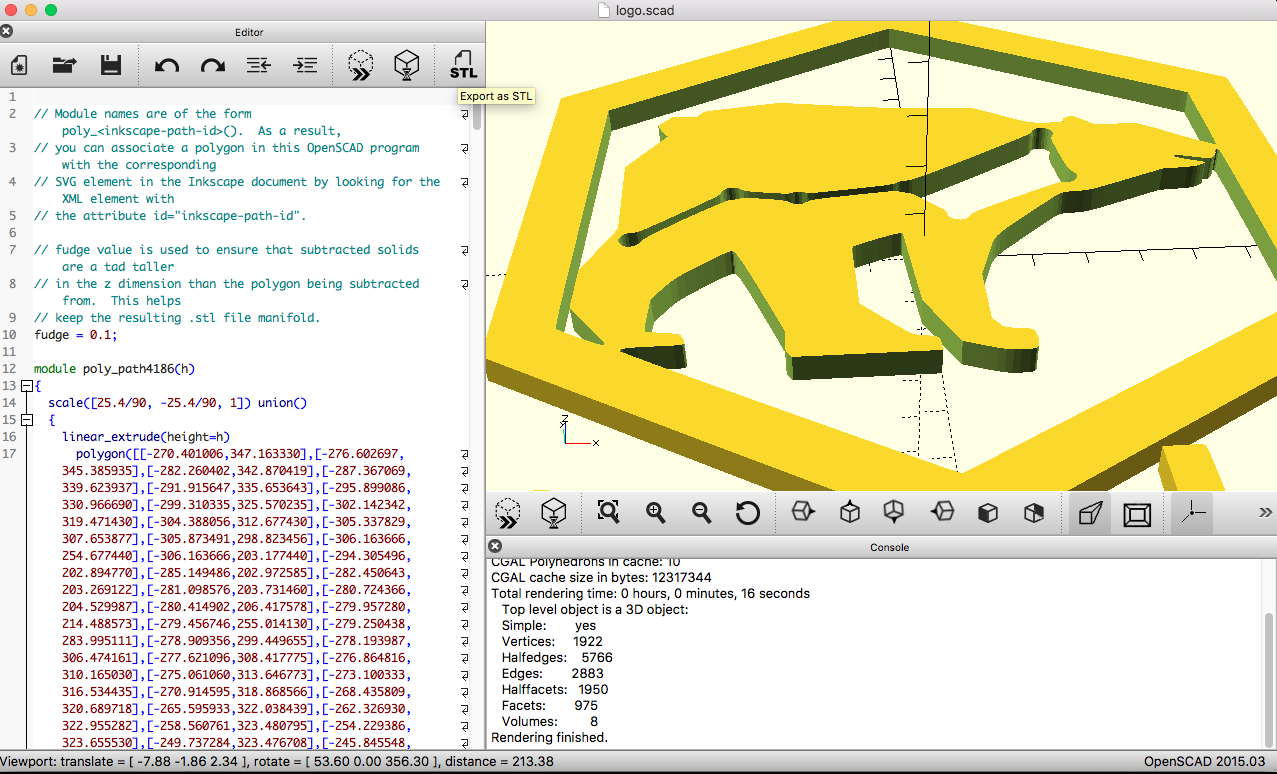The height and width of the screenshot is (774, 1277).
Task: Unindent the selected code
Action: [x=258, y=66]
